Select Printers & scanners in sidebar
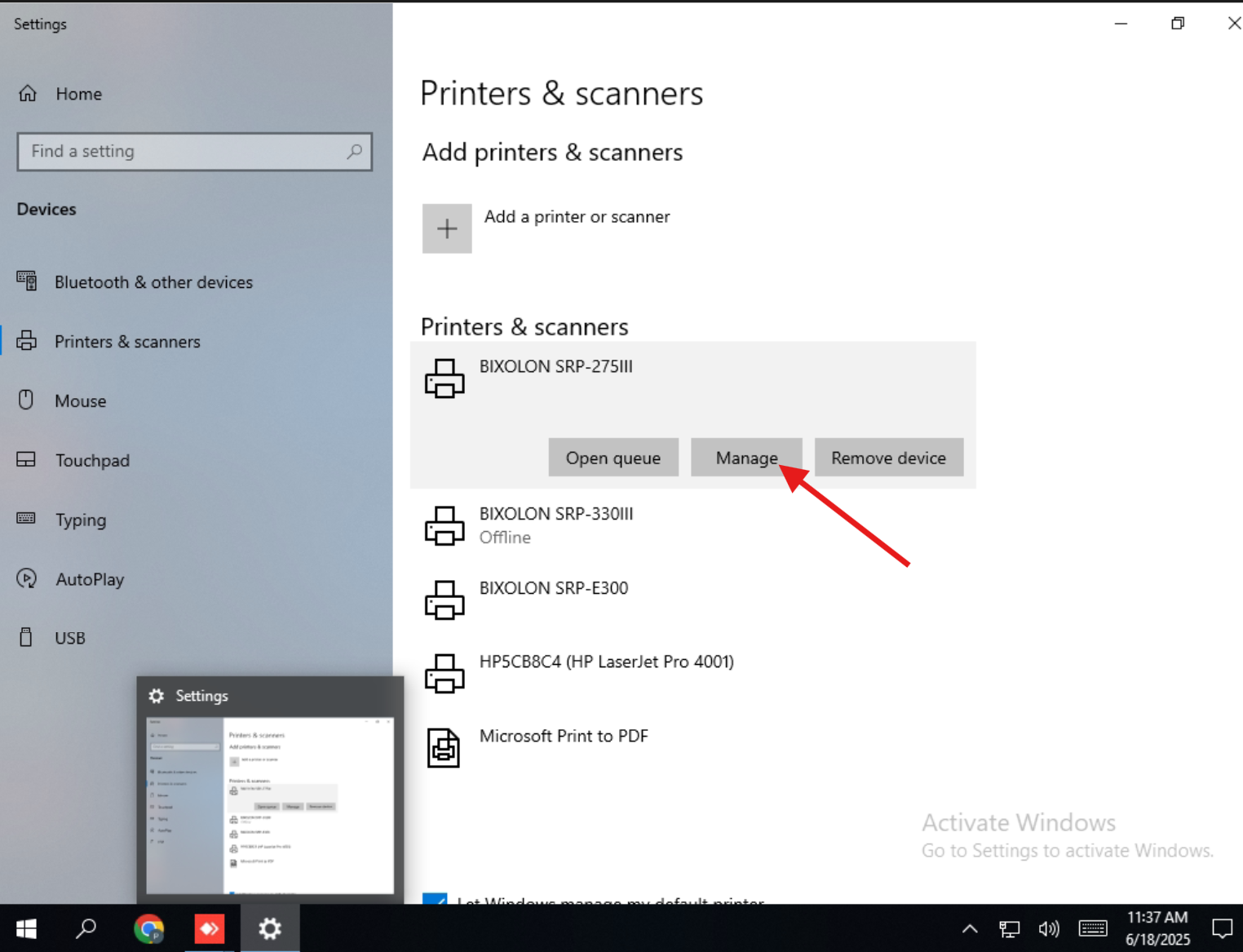This screenshot has width=1243, height=952. (x=127, y=342)
